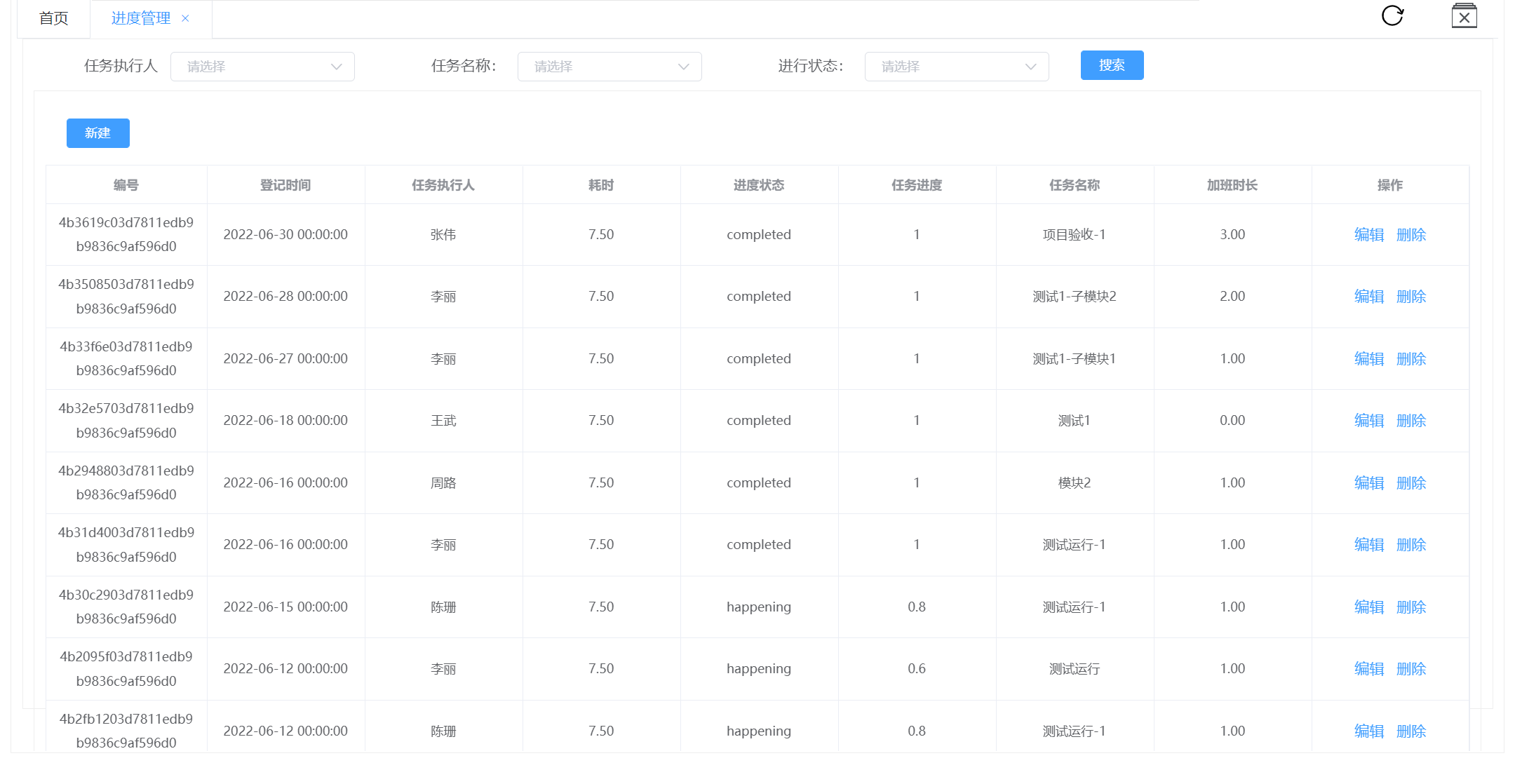Click the 新建 button
This screenshot has width=1515, height=784.
click(97, 133)
